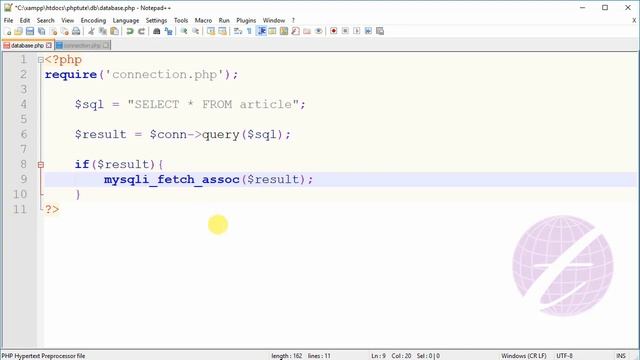Click the Paste clipboard icon
Image resolution: width=640 pixels, height=360 pixels.
pyautogui.click(x=115, y=31)
